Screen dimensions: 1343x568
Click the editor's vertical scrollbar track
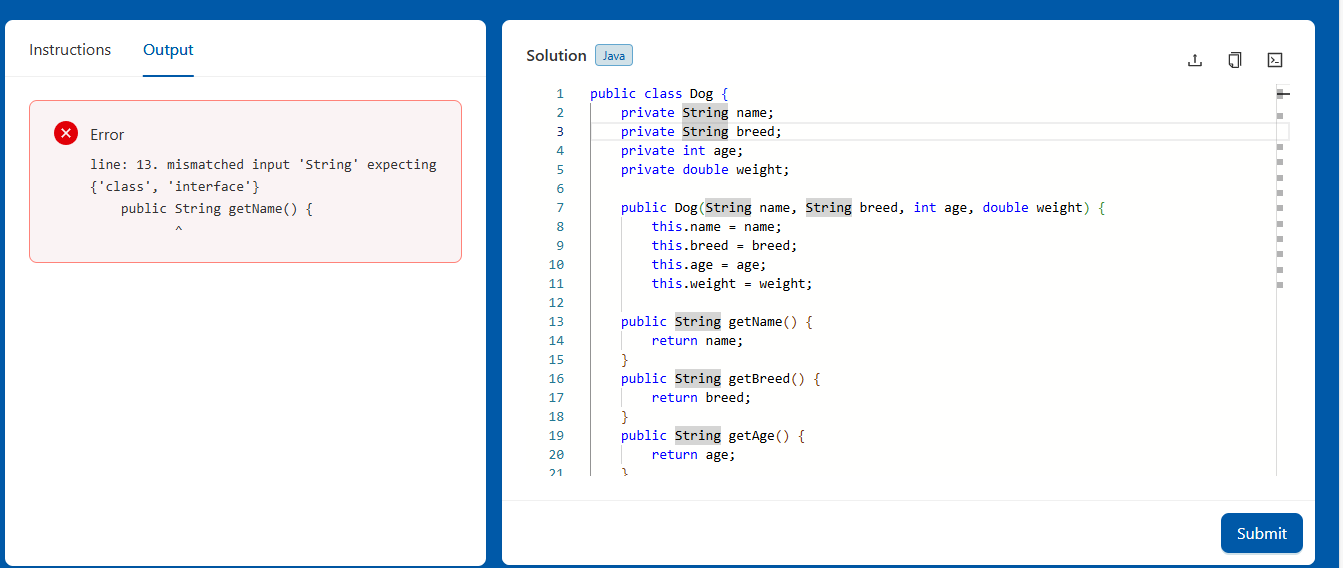pos(1283,280)
